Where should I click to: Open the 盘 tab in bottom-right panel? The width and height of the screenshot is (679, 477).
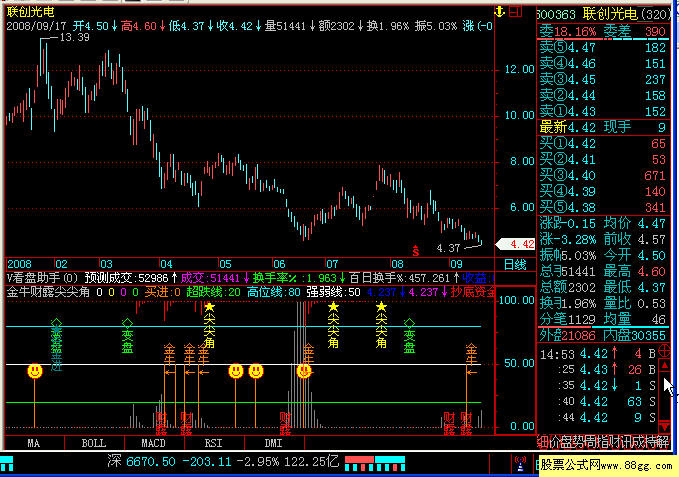click(567, 442)
